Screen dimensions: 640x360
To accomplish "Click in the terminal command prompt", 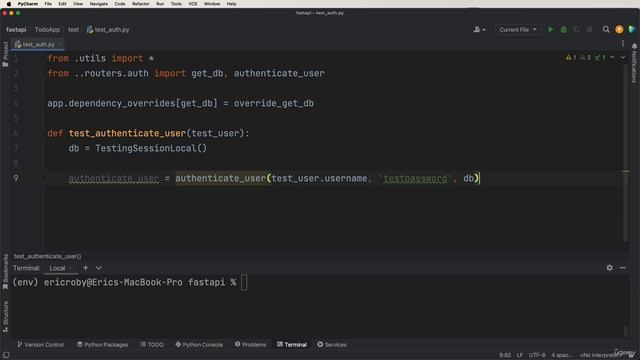I will click(x=244, y=282).
